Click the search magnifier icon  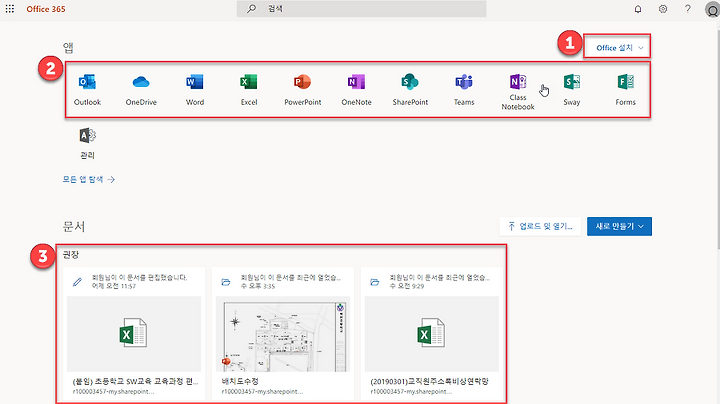click(251, 9)
